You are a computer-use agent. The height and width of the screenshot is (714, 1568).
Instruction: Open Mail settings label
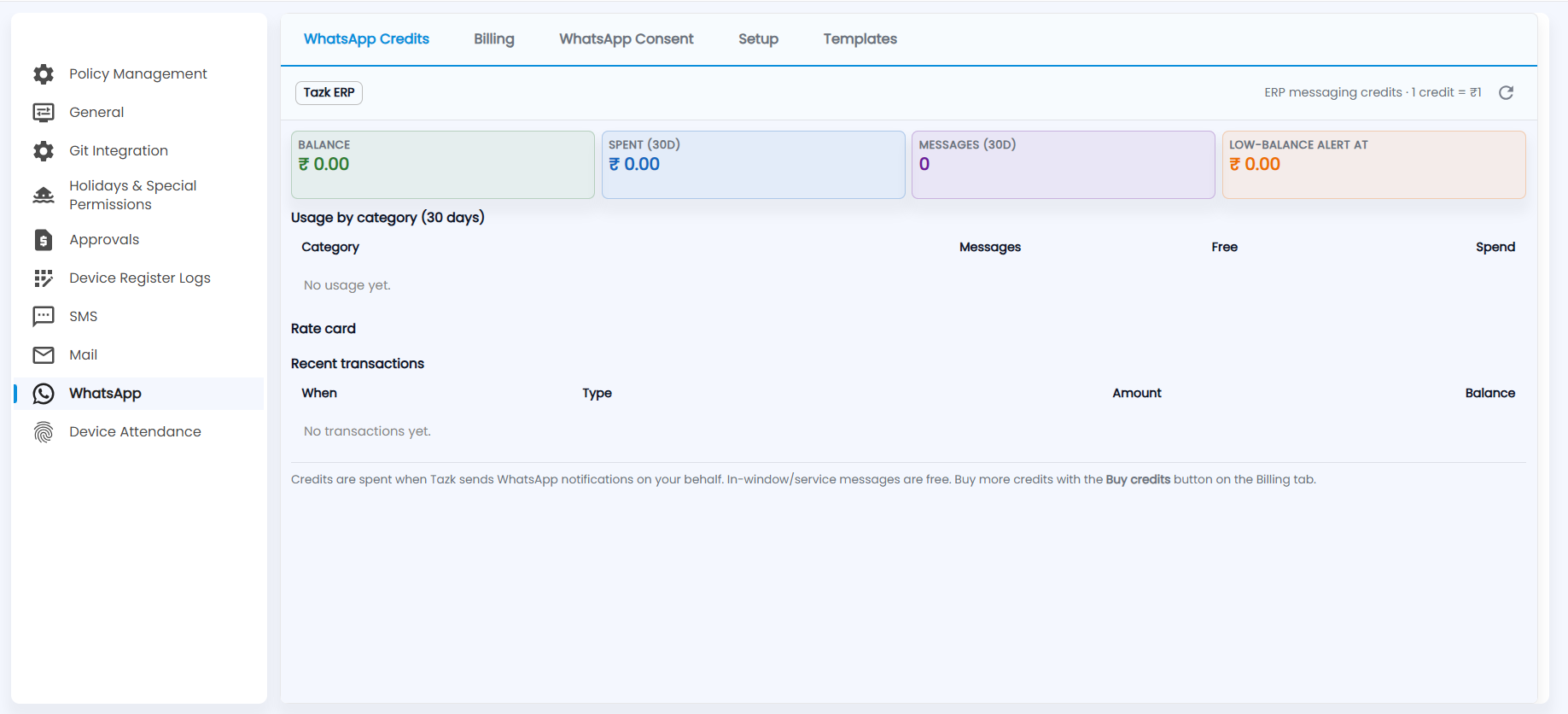pyautogui.click(x=84, y=355)
